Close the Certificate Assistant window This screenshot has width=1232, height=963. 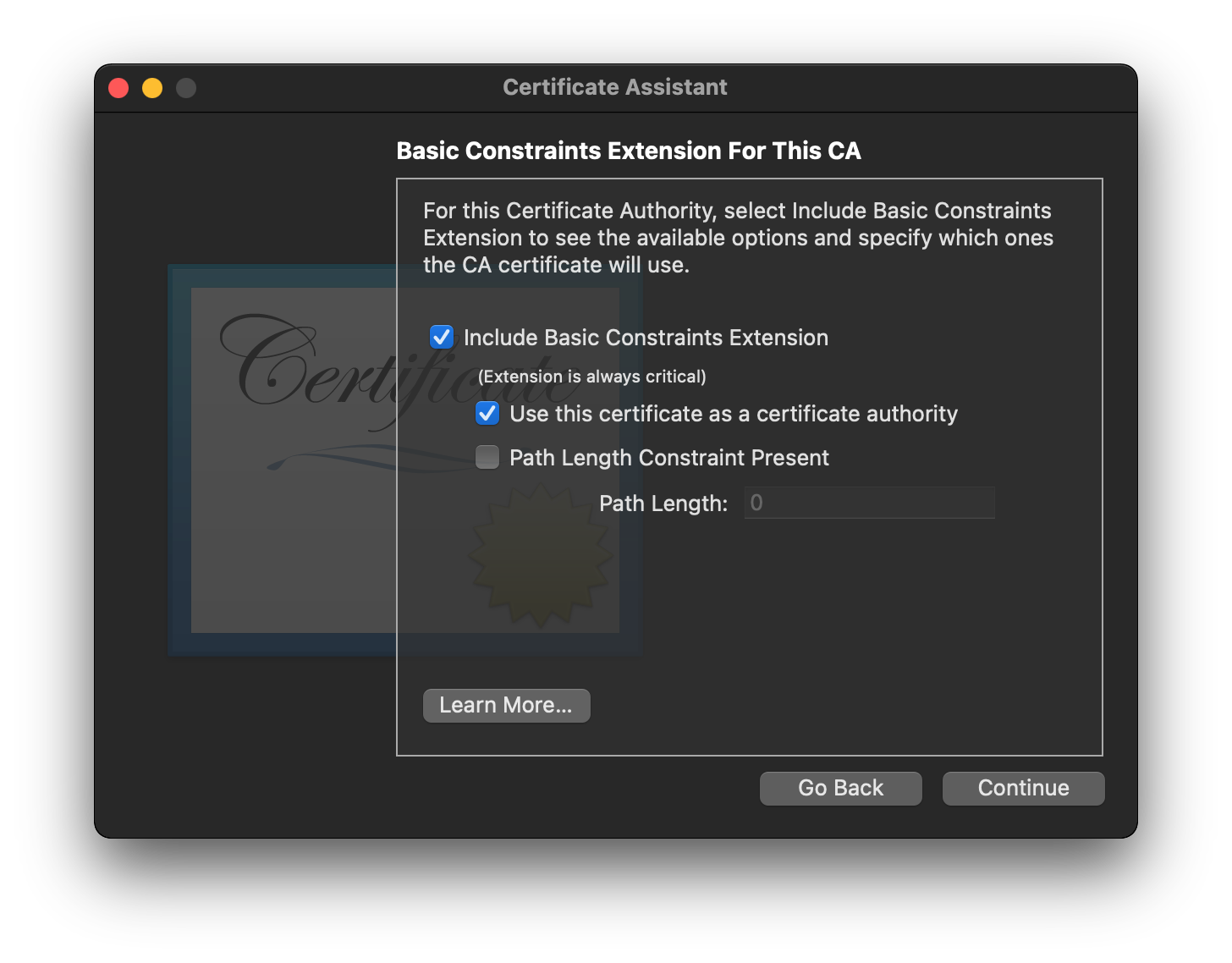tap(118, 88)
